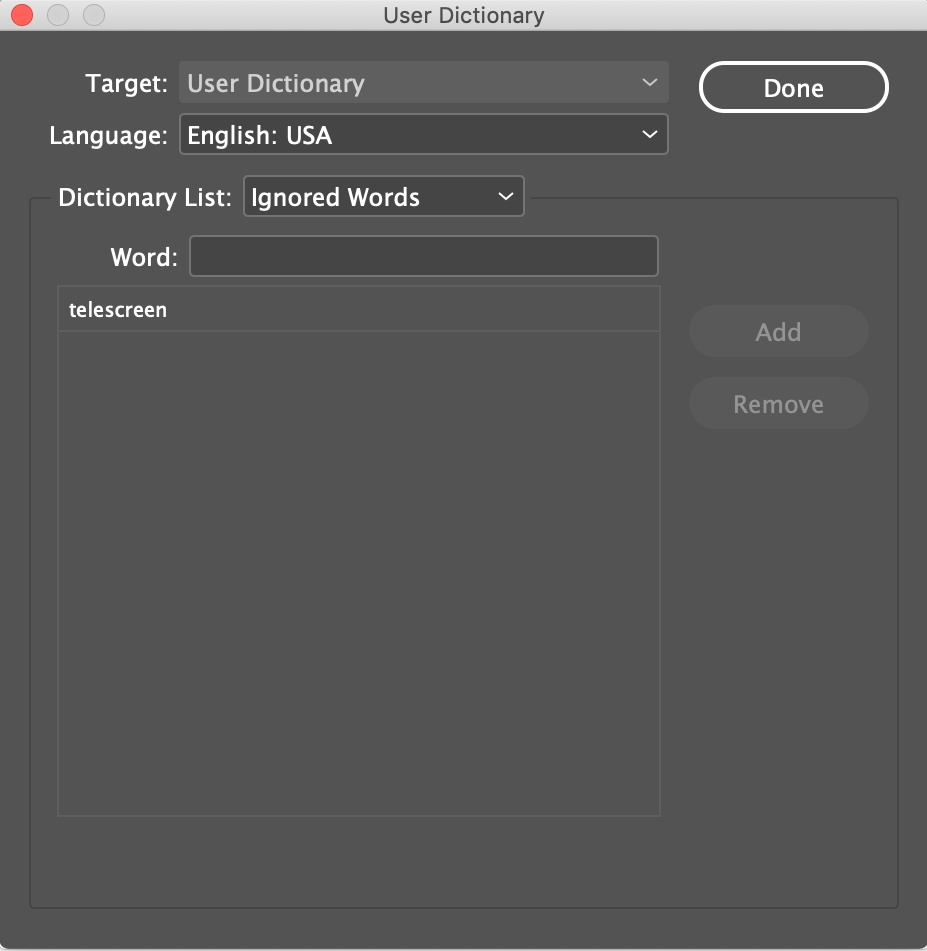Click the disabled minimize window button
The height and width of the screenshot is (951, 927).
tap(57, 15)
